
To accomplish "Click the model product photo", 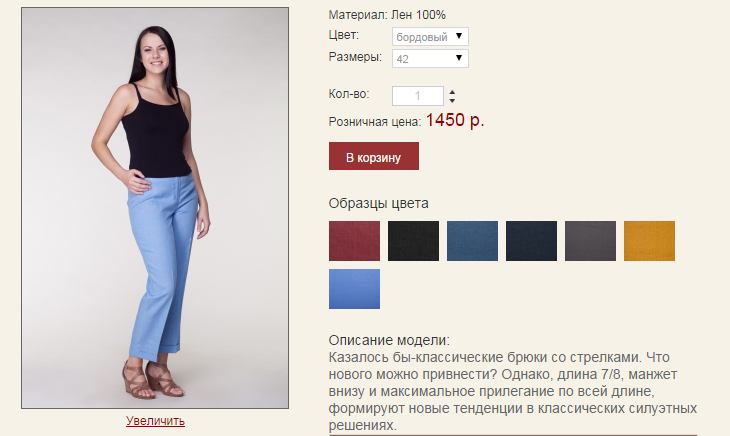I will click(155, 208).
